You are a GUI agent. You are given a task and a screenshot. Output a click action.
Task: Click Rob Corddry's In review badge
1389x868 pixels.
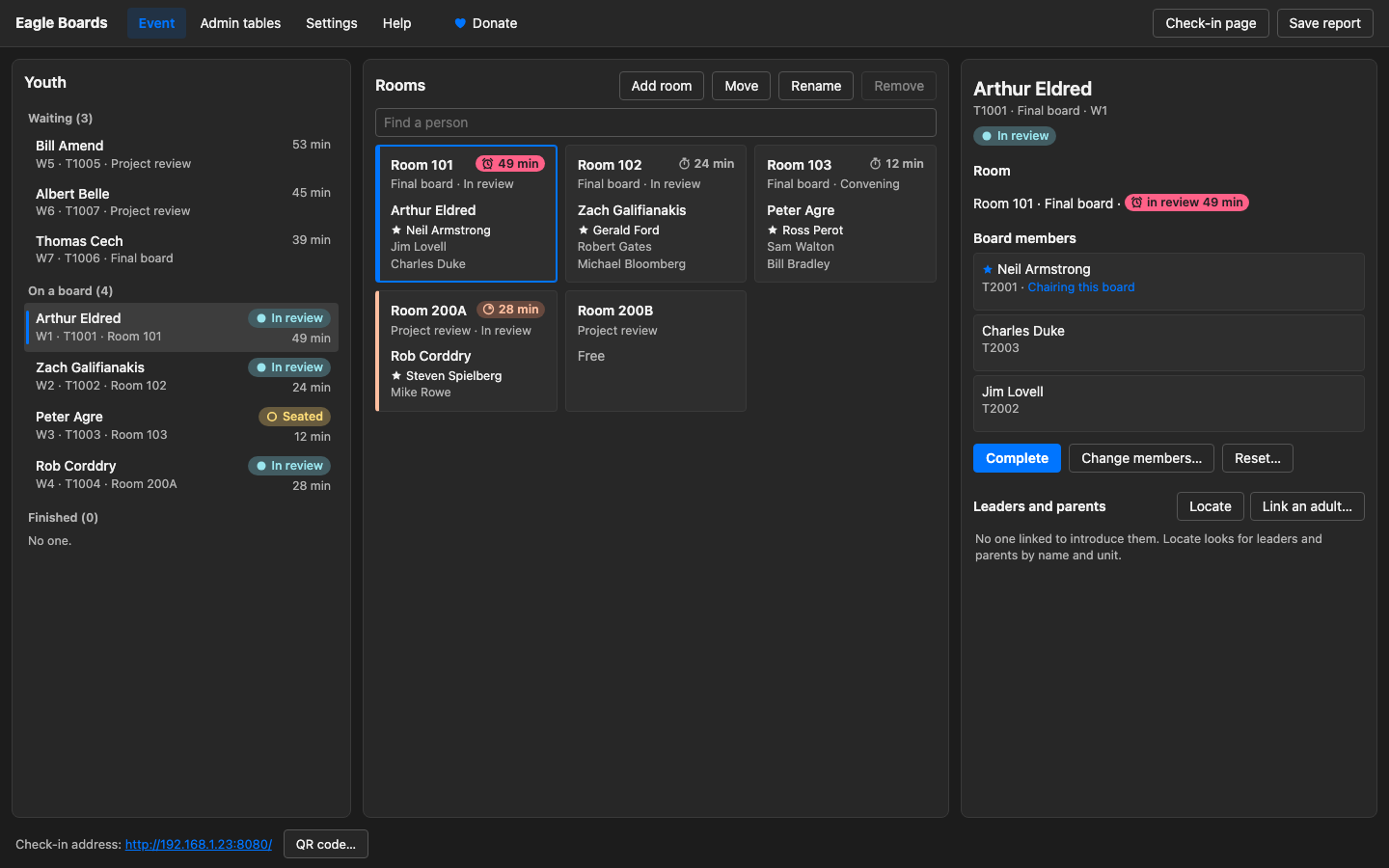coord(289,466)
